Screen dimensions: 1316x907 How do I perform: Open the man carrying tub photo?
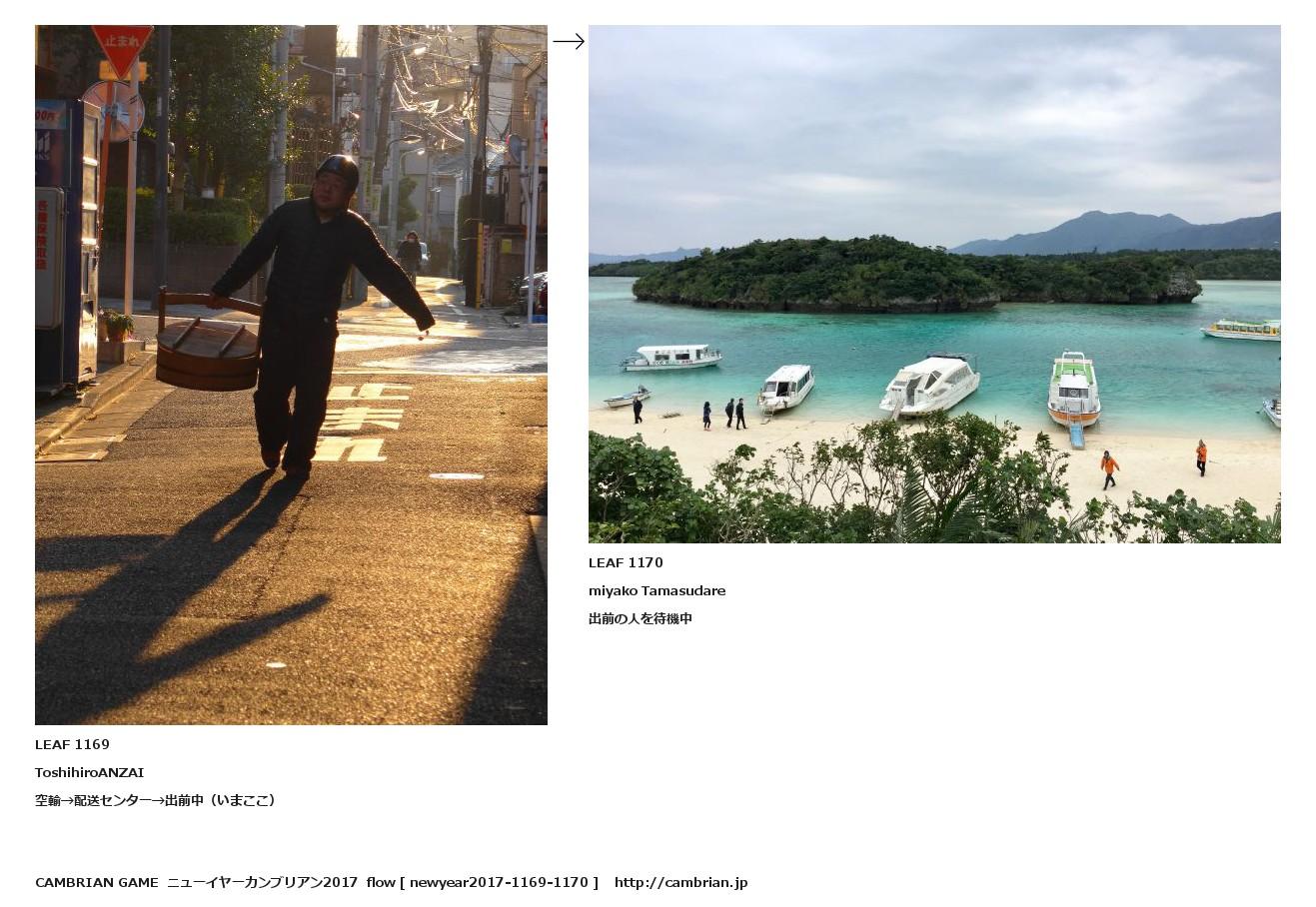[291, 375]
